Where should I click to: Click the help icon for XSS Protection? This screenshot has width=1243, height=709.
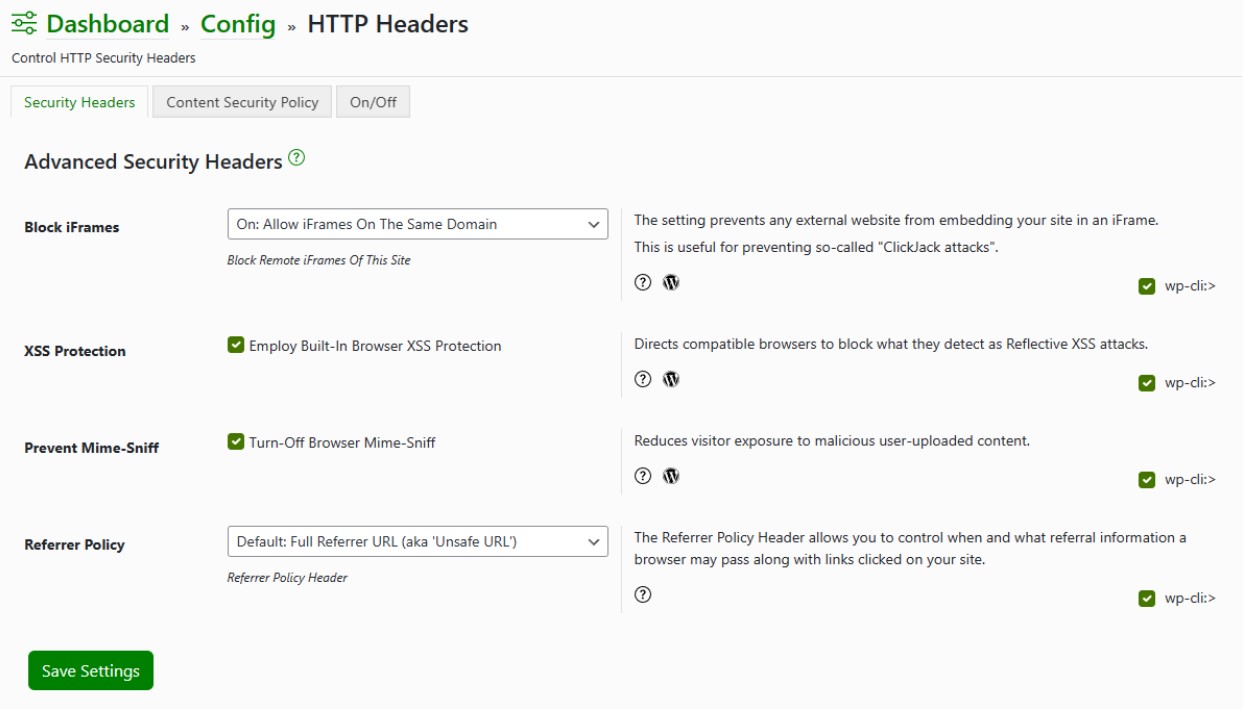click(x=645, y=379)
